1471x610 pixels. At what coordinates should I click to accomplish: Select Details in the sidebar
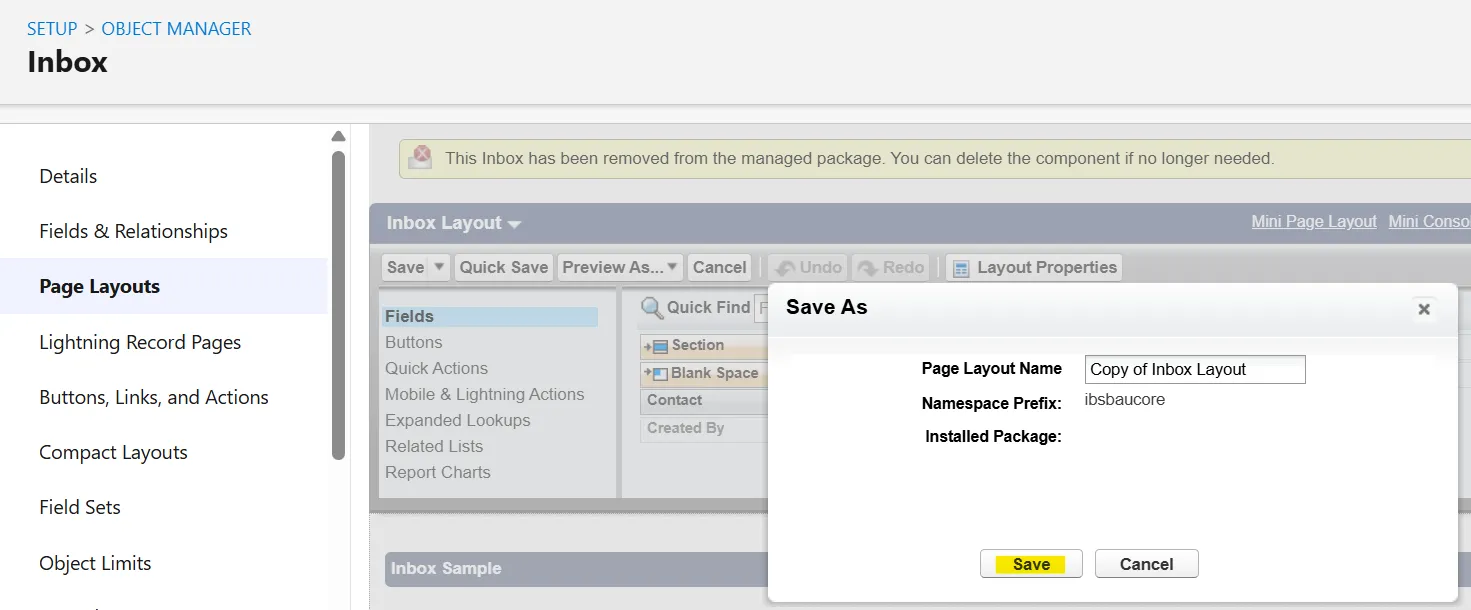coord(68,176)
